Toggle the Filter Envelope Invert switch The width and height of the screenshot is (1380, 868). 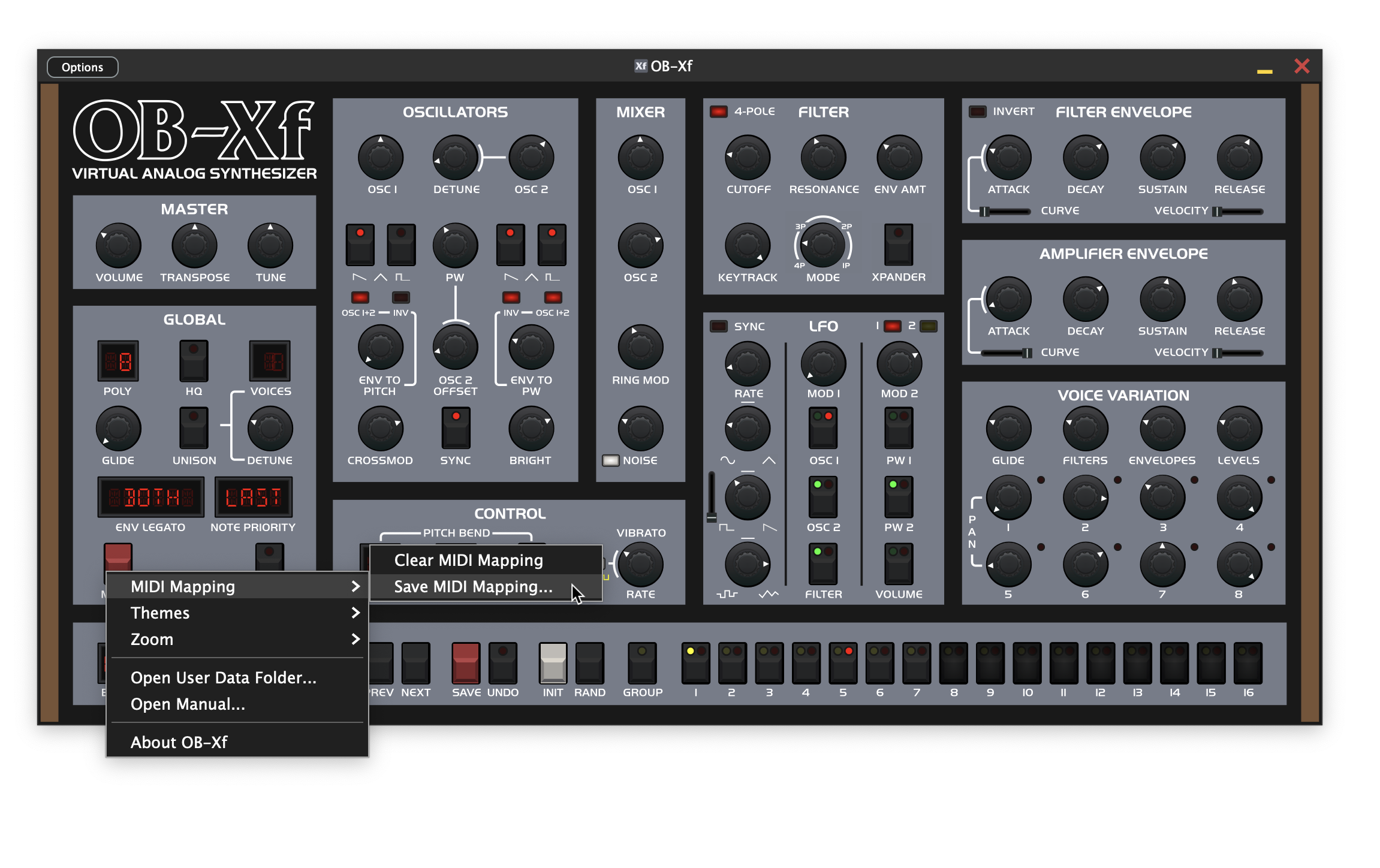tap(977, 111)
